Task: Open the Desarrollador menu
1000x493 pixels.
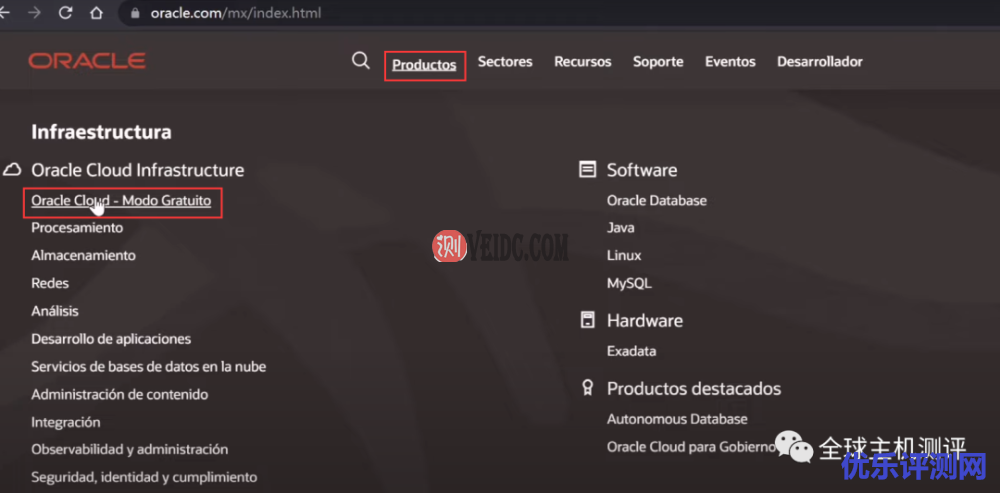Action: tap(820, 62)
